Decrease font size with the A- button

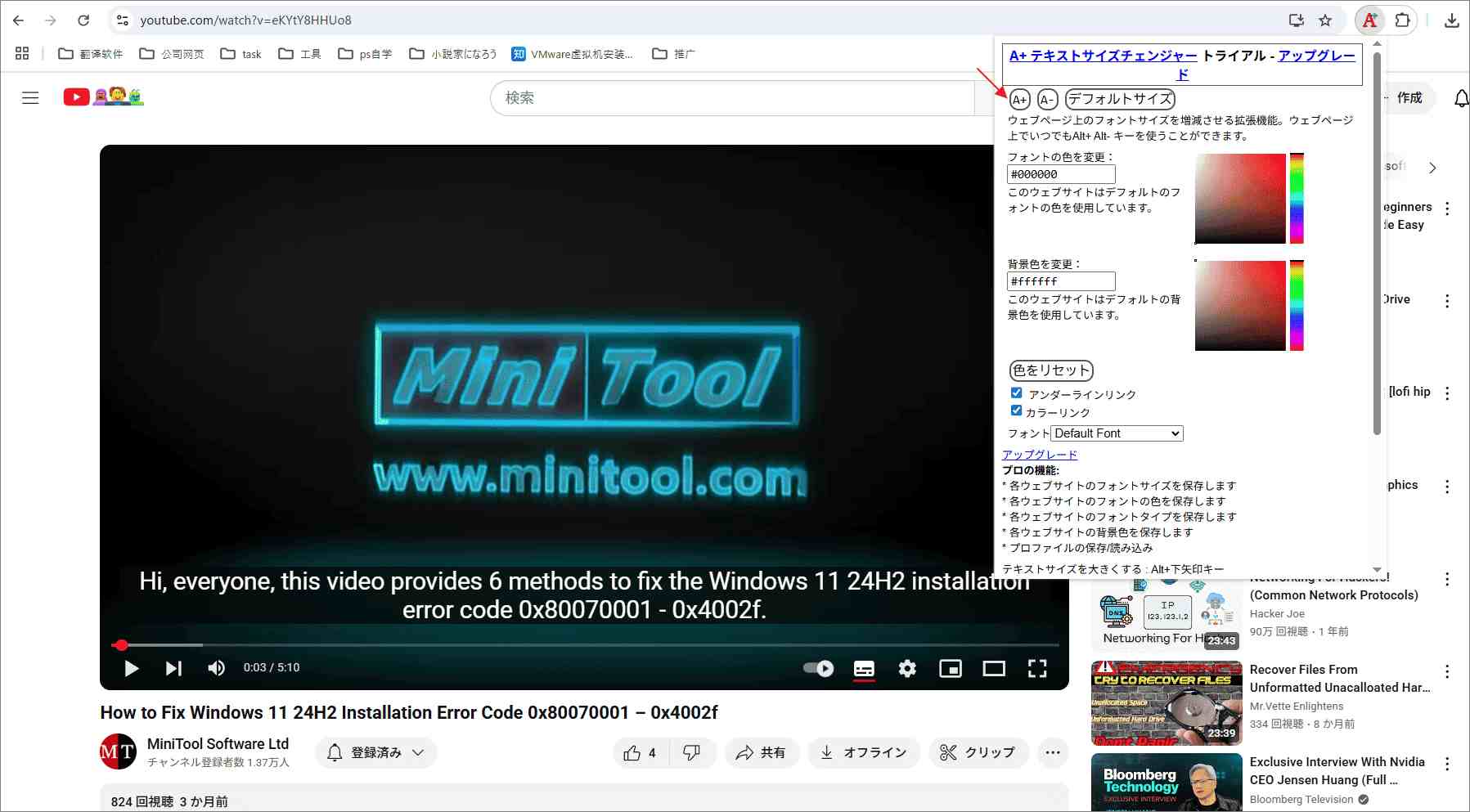click(1047, 100)
